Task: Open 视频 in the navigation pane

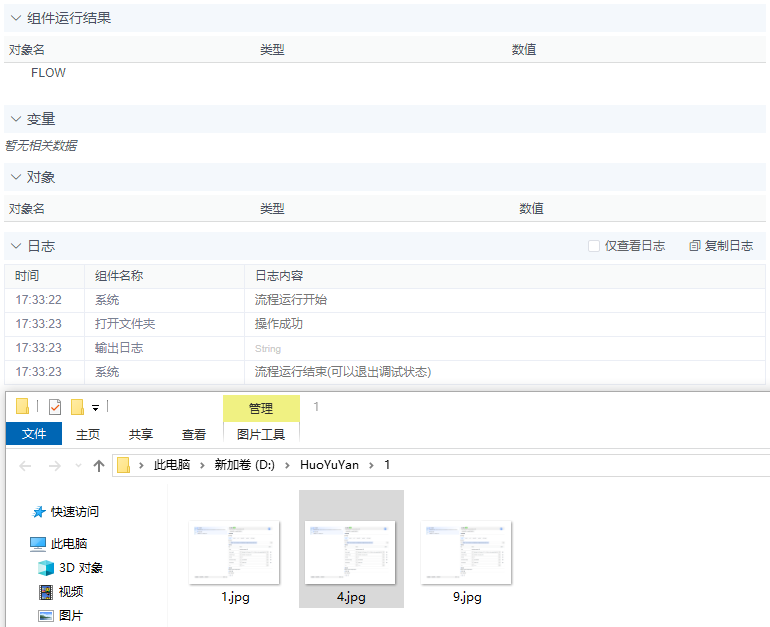Action: [71, 592]
